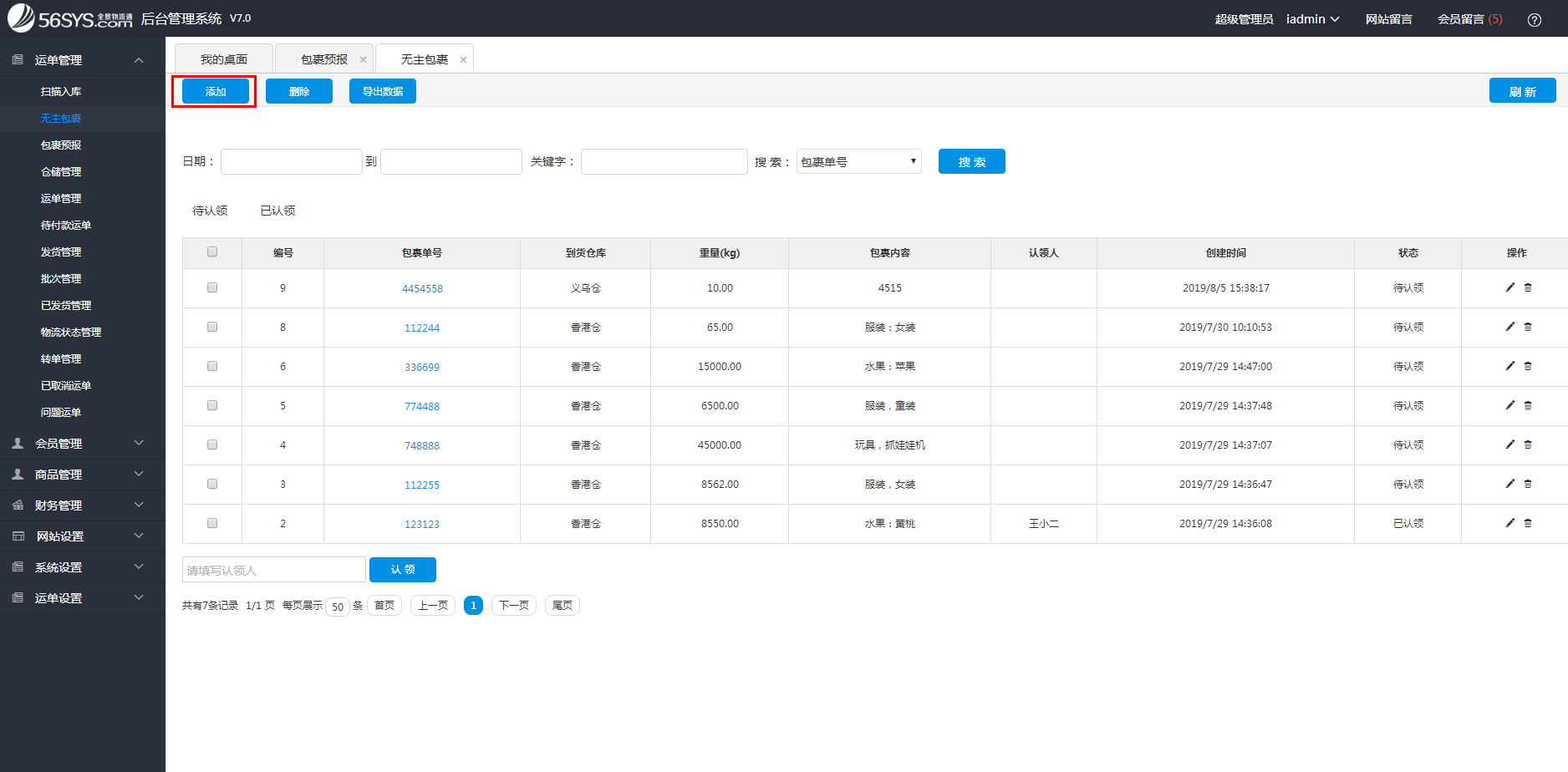Expand the 会员管理 sidebar section

pyautogui.click(x=82, y=444)
